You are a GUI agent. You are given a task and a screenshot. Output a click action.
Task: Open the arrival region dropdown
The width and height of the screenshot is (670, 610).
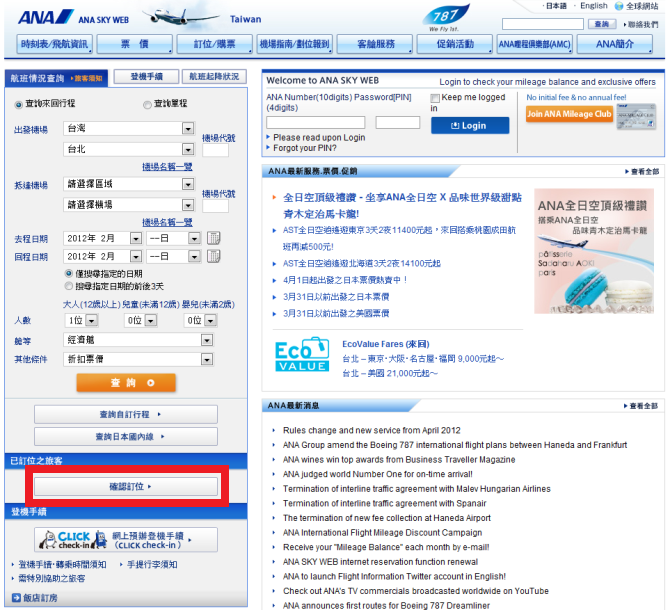pos(129,184)
